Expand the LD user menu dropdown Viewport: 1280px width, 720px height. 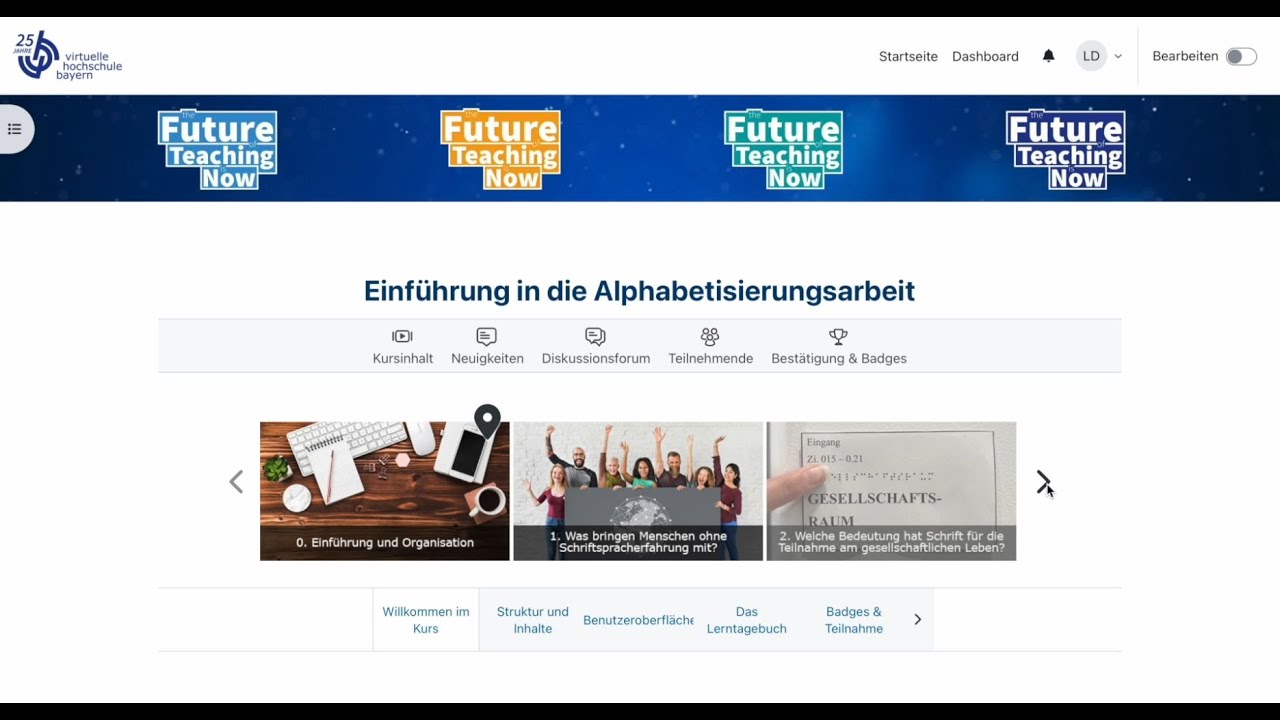(1099, 56)
